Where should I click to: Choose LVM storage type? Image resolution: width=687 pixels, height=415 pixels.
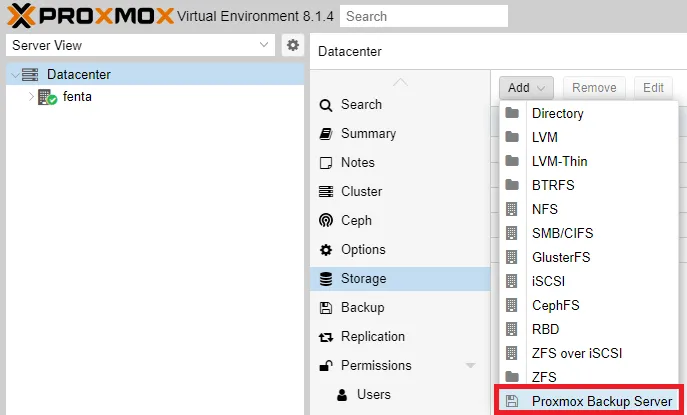tap(589, 137)
